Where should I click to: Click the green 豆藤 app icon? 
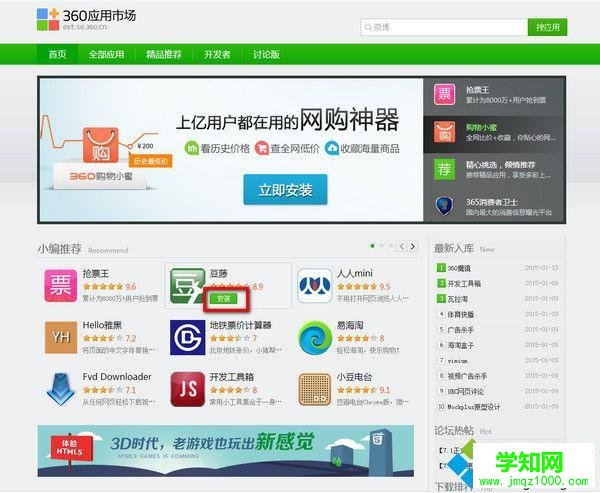click(x=187, y=286)
